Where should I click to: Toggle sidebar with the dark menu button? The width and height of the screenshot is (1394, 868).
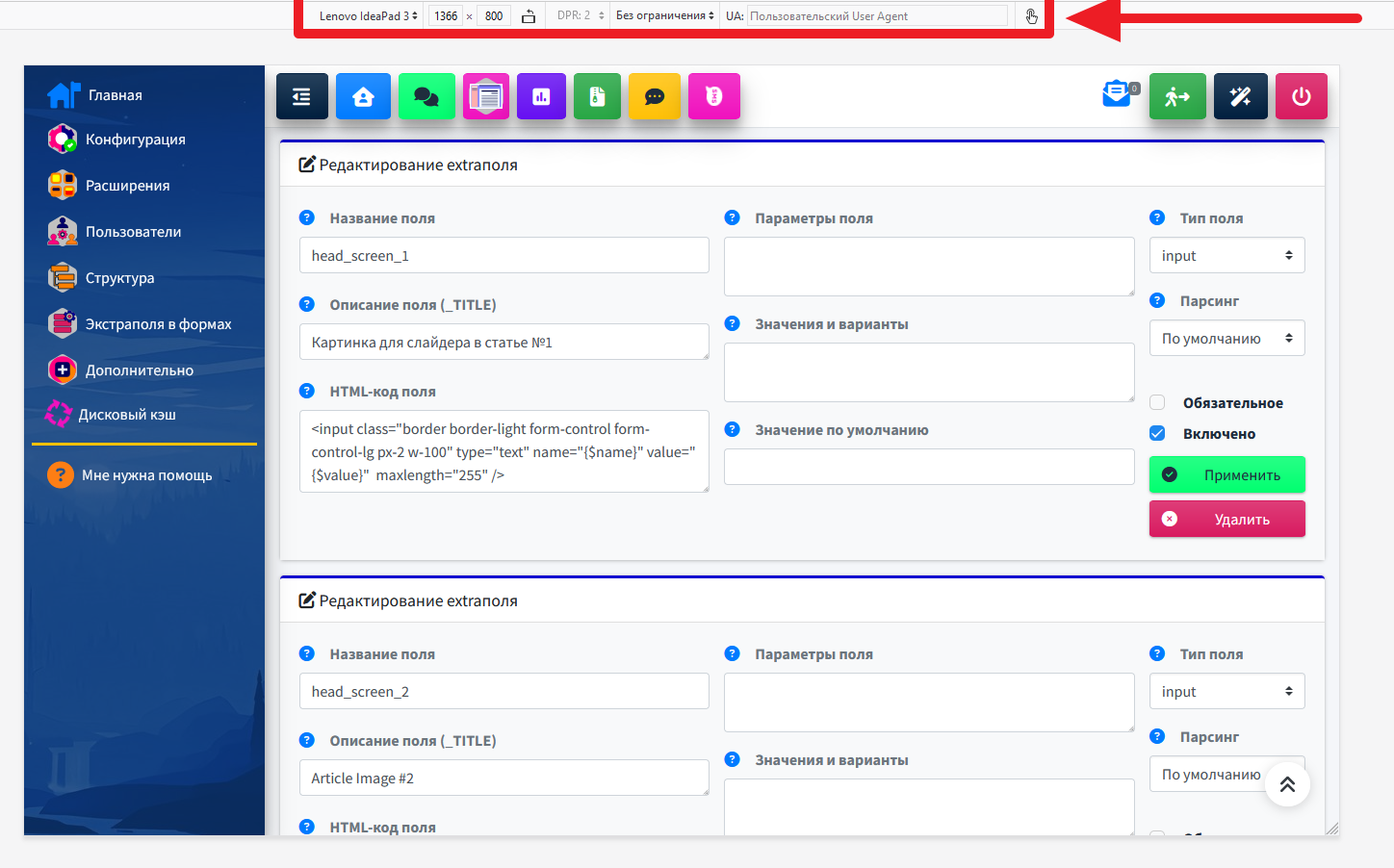tap(301, 96)
